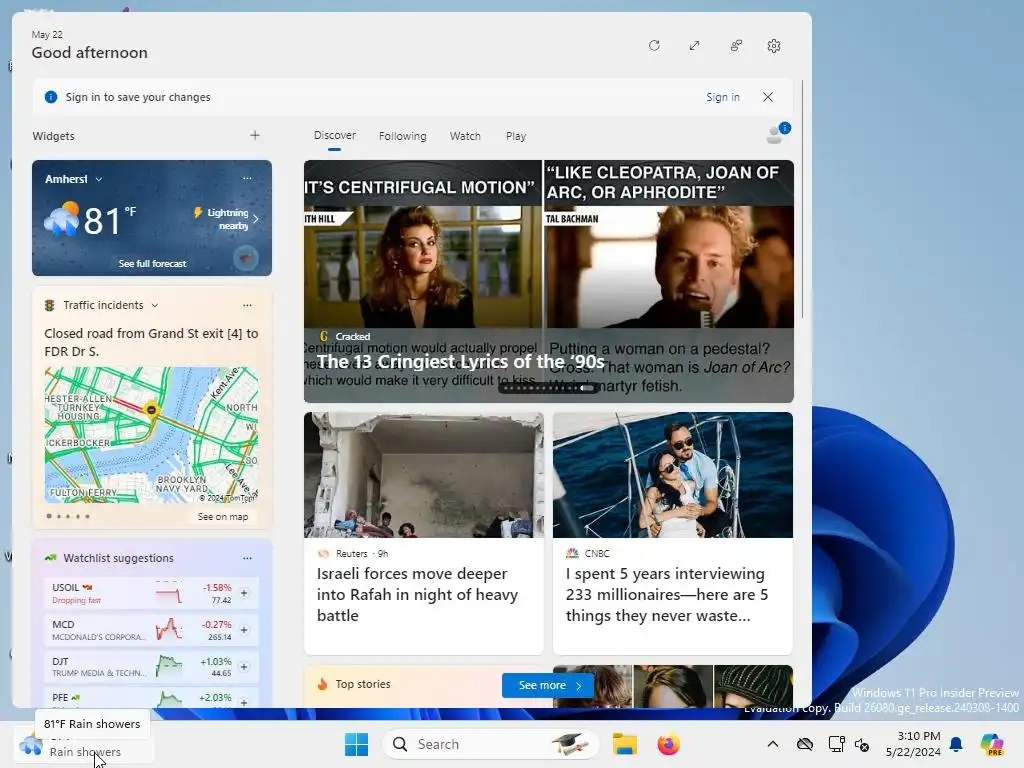Open the icon left of settings gear
Viewport: 1024px width, 768px height.
(x=736, y=46)
